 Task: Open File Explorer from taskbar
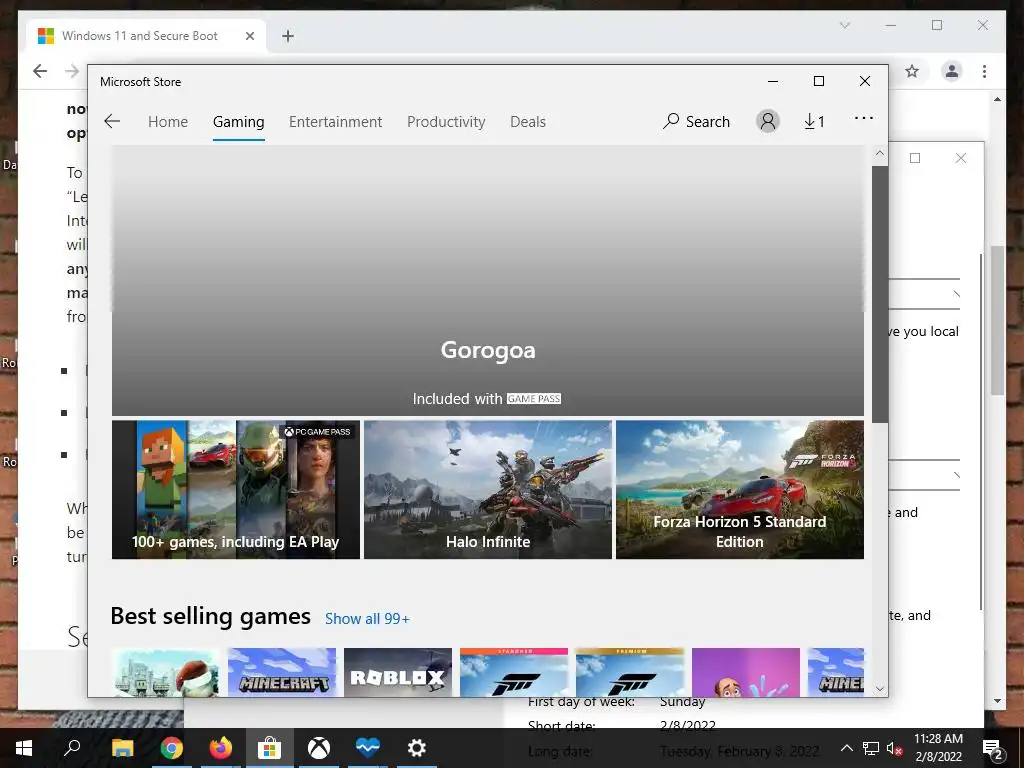click(122, 748)
